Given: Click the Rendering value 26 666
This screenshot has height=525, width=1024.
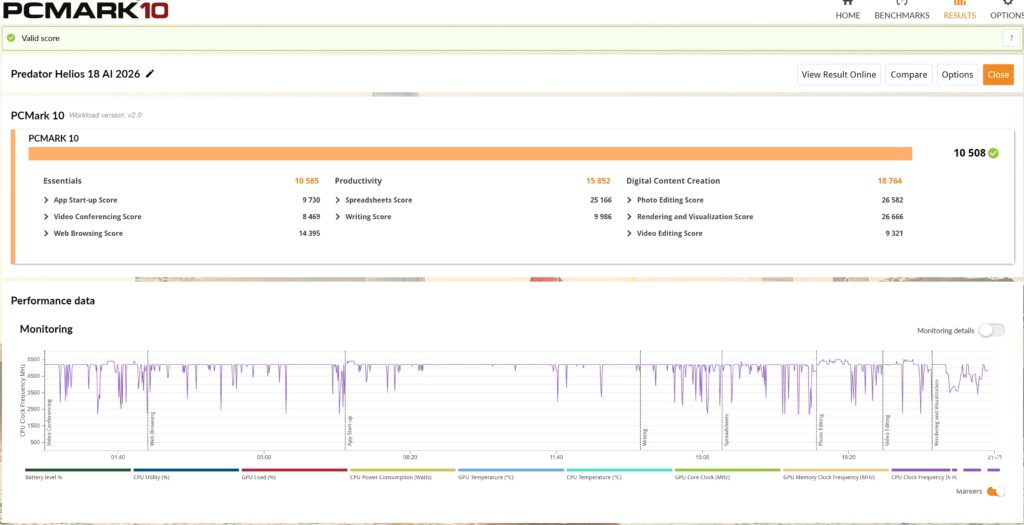Looking at the screenshot, I should [892, 217].
